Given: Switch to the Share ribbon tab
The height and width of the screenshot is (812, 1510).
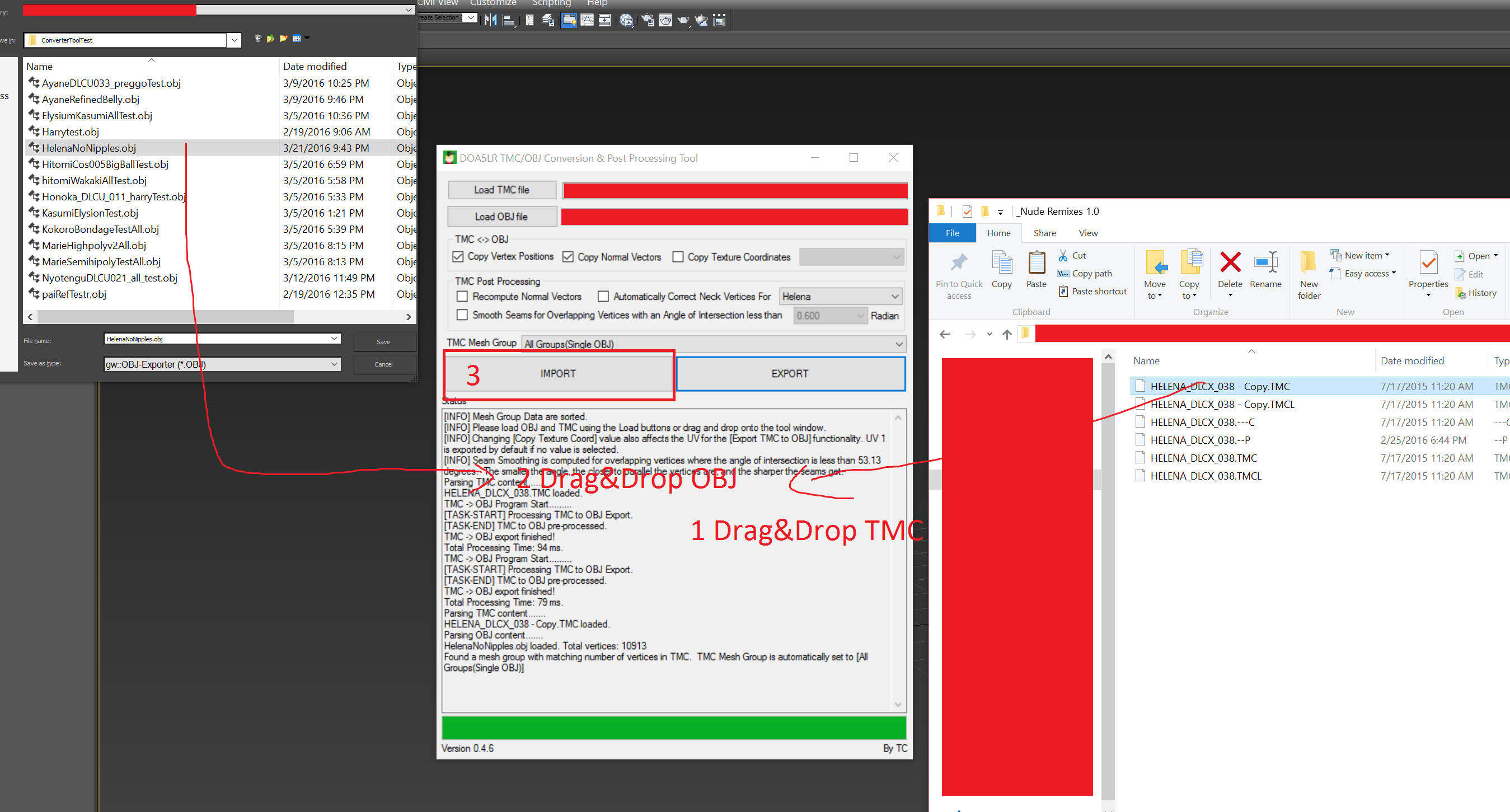Looking at the screenshot, I should (x=1044, y=233).
